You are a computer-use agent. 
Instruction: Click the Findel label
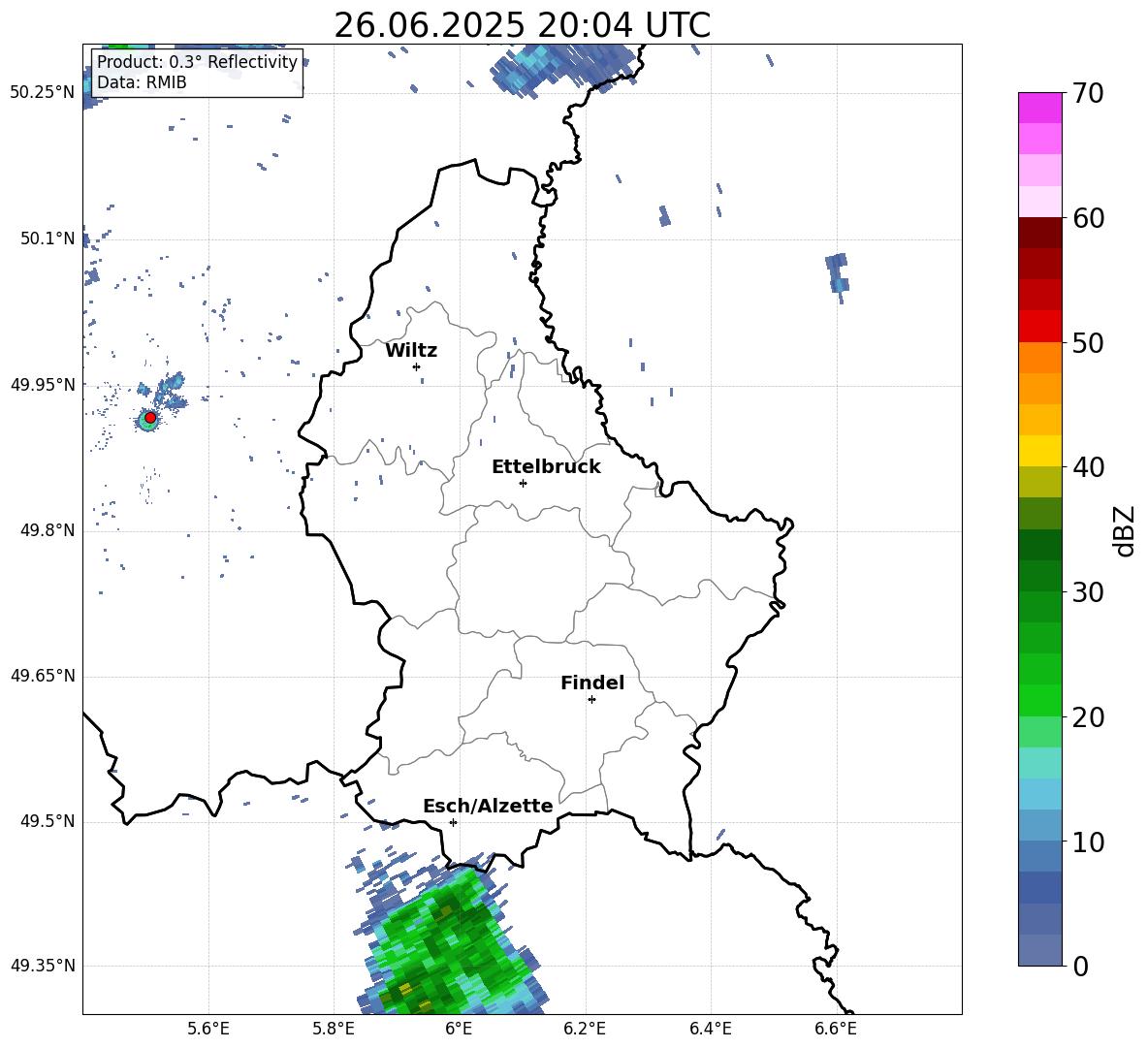click(592, 683)
